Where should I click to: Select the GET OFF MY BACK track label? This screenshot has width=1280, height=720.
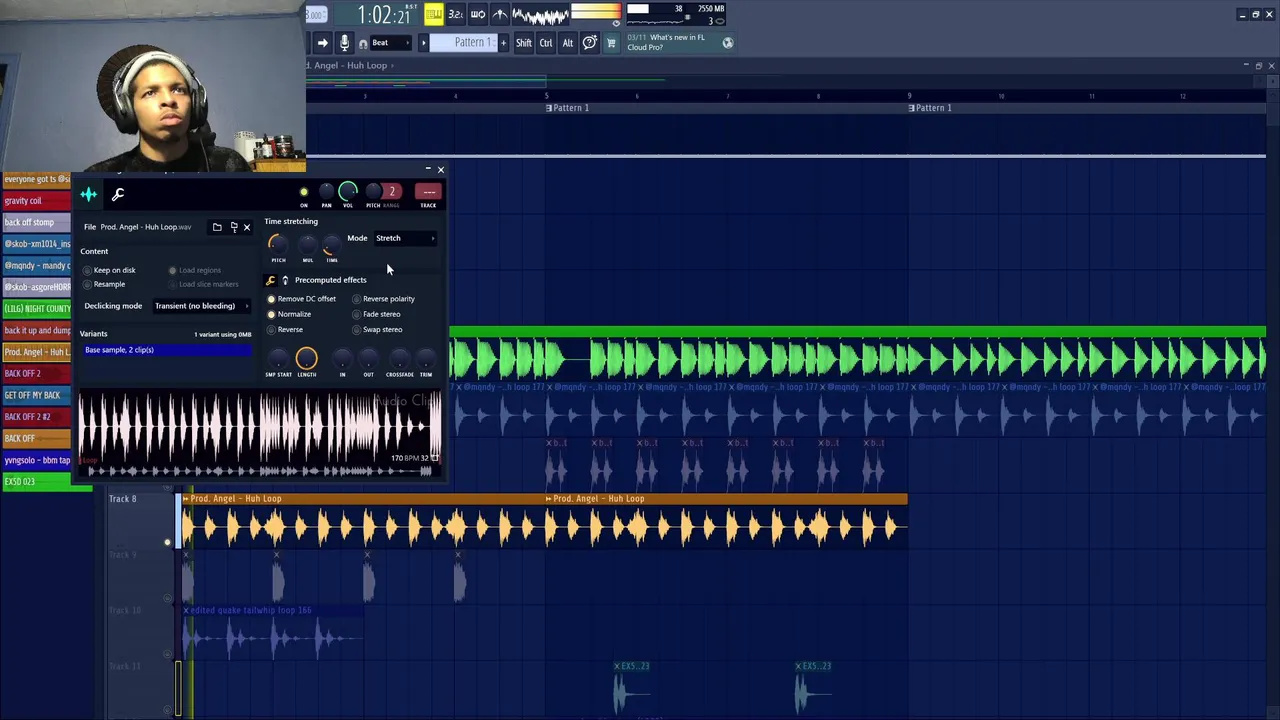pos(36,395)
